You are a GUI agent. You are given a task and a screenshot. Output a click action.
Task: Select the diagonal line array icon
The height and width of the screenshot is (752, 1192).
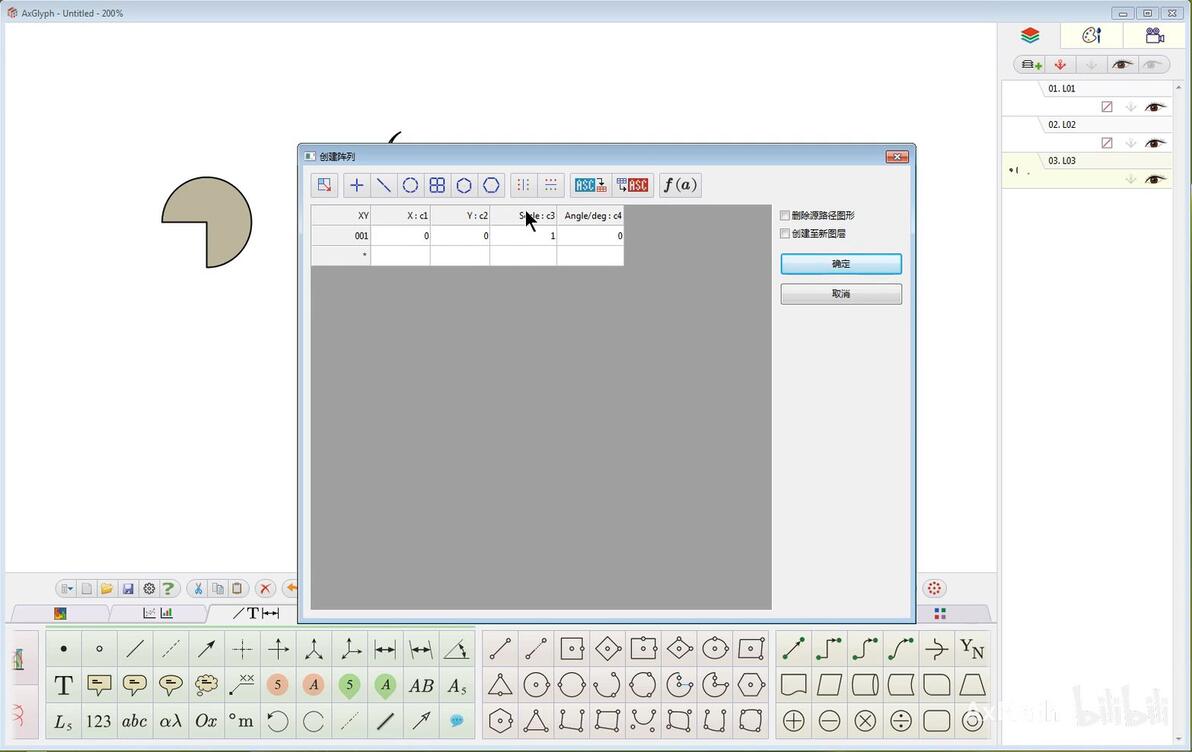coord(383,185)
